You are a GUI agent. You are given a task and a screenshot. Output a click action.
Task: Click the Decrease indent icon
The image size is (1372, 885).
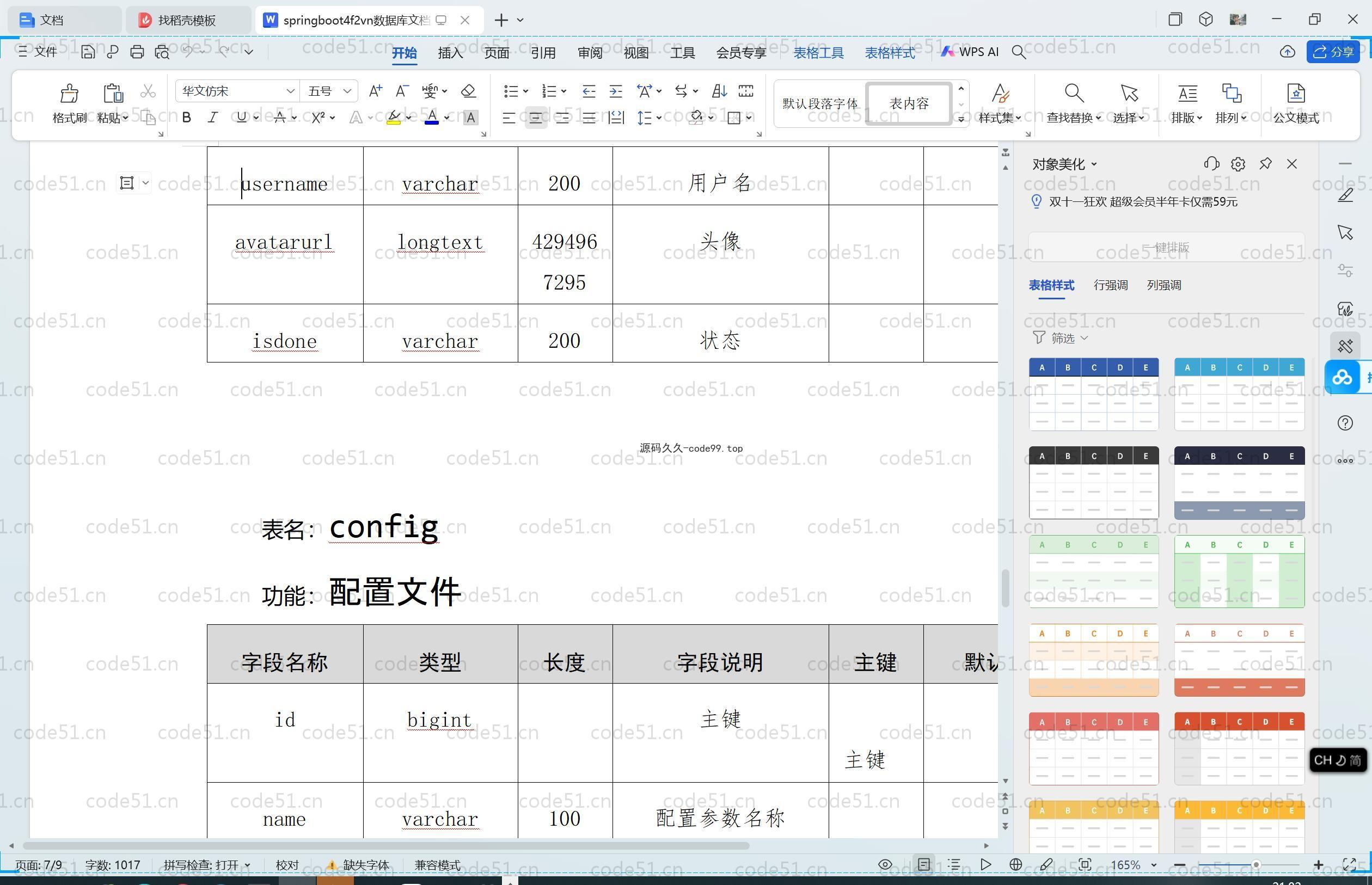coord(589,91)
